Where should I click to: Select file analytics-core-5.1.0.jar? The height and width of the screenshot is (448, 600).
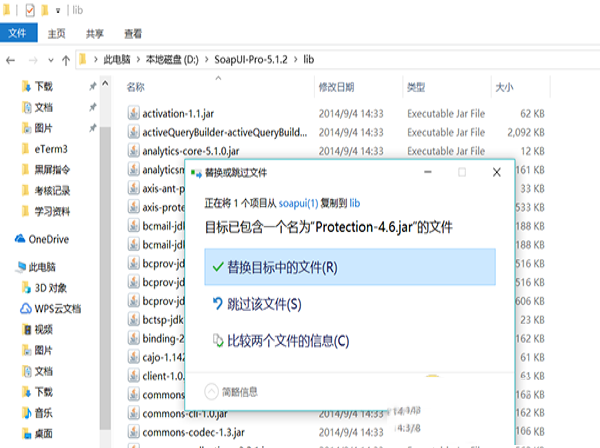[x=191, y=151]
